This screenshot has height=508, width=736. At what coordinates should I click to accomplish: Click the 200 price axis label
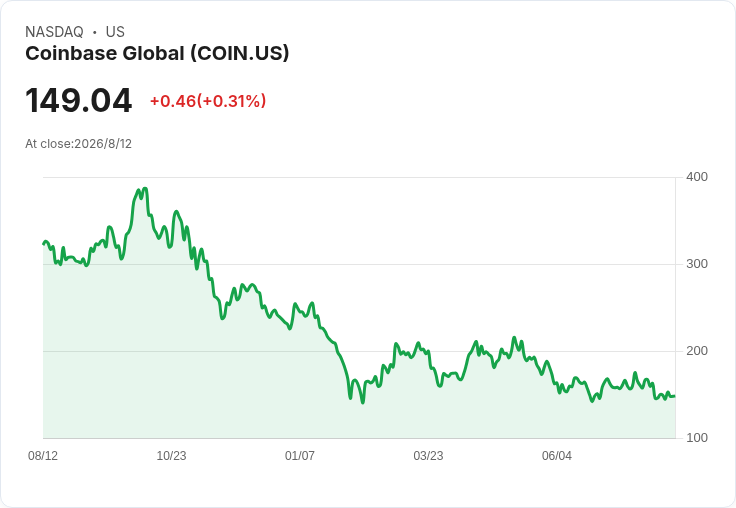coord(697,351)
